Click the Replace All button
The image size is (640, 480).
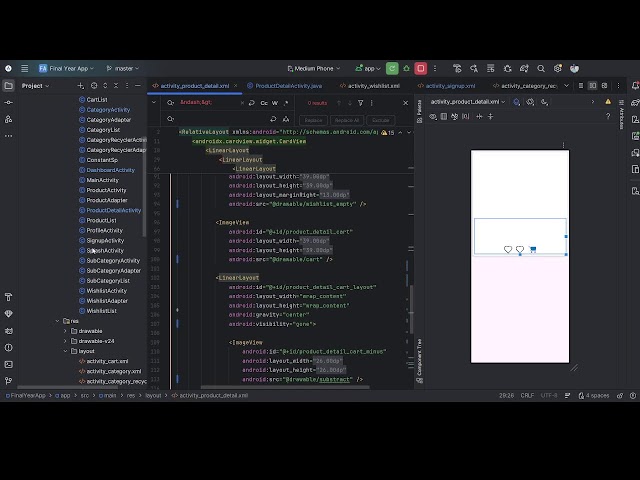point(347,120)
